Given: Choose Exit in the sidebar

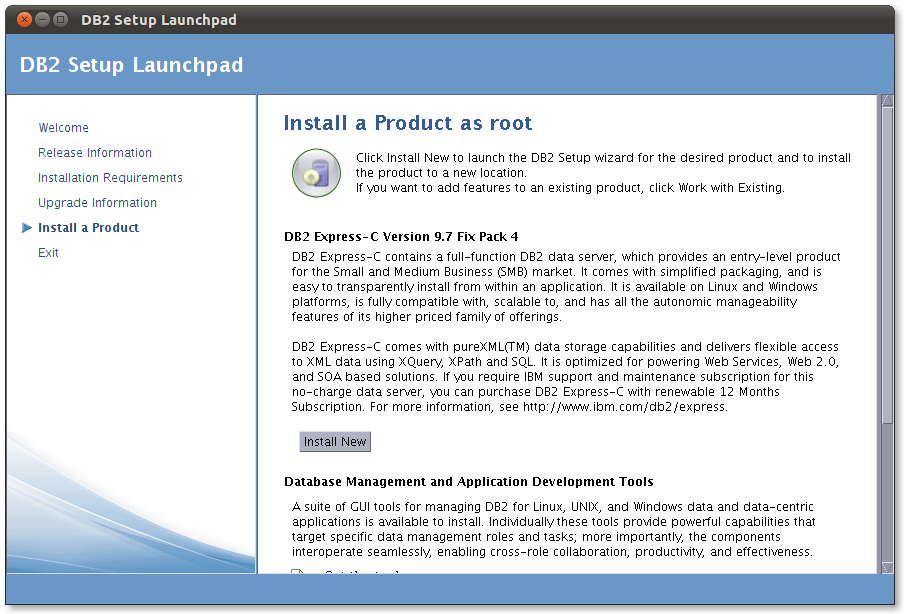Looking at the screenshot, I should (48, 253).
